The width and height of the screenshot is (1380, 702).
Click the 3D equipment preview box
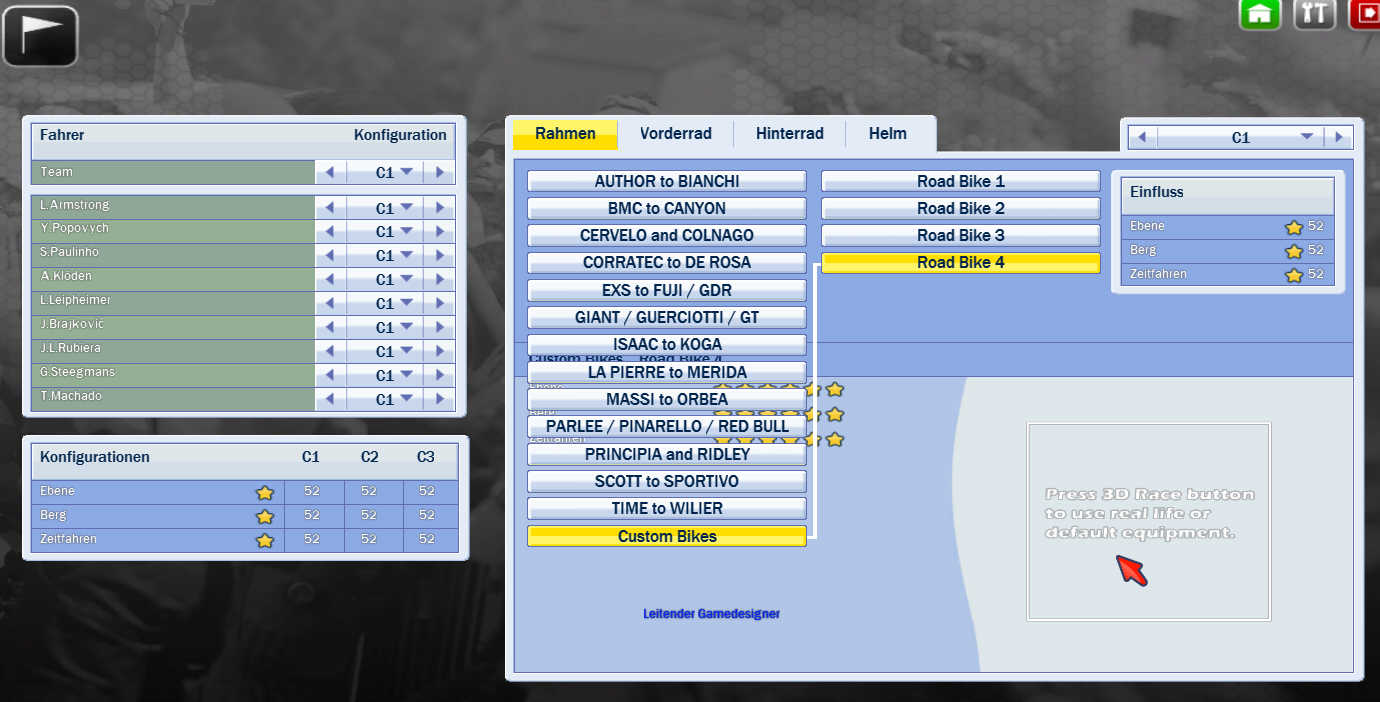tap(1148, 521)
